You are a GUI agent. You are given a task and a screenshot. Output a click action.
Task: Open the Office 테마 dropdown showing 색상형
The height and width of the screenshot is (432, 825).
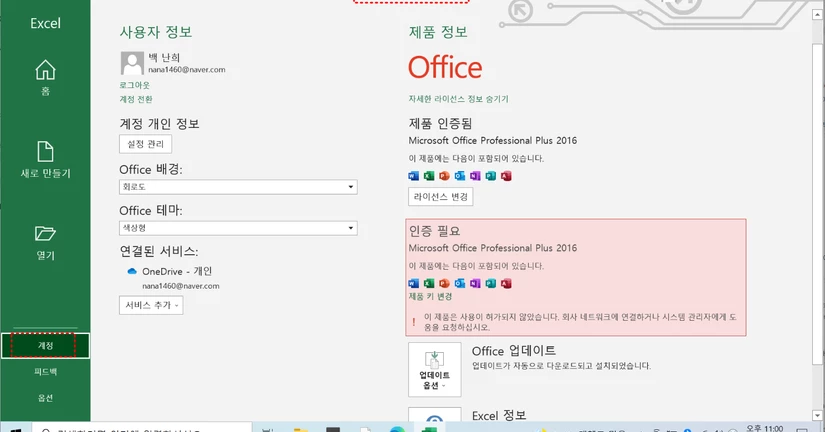[238, 228]
